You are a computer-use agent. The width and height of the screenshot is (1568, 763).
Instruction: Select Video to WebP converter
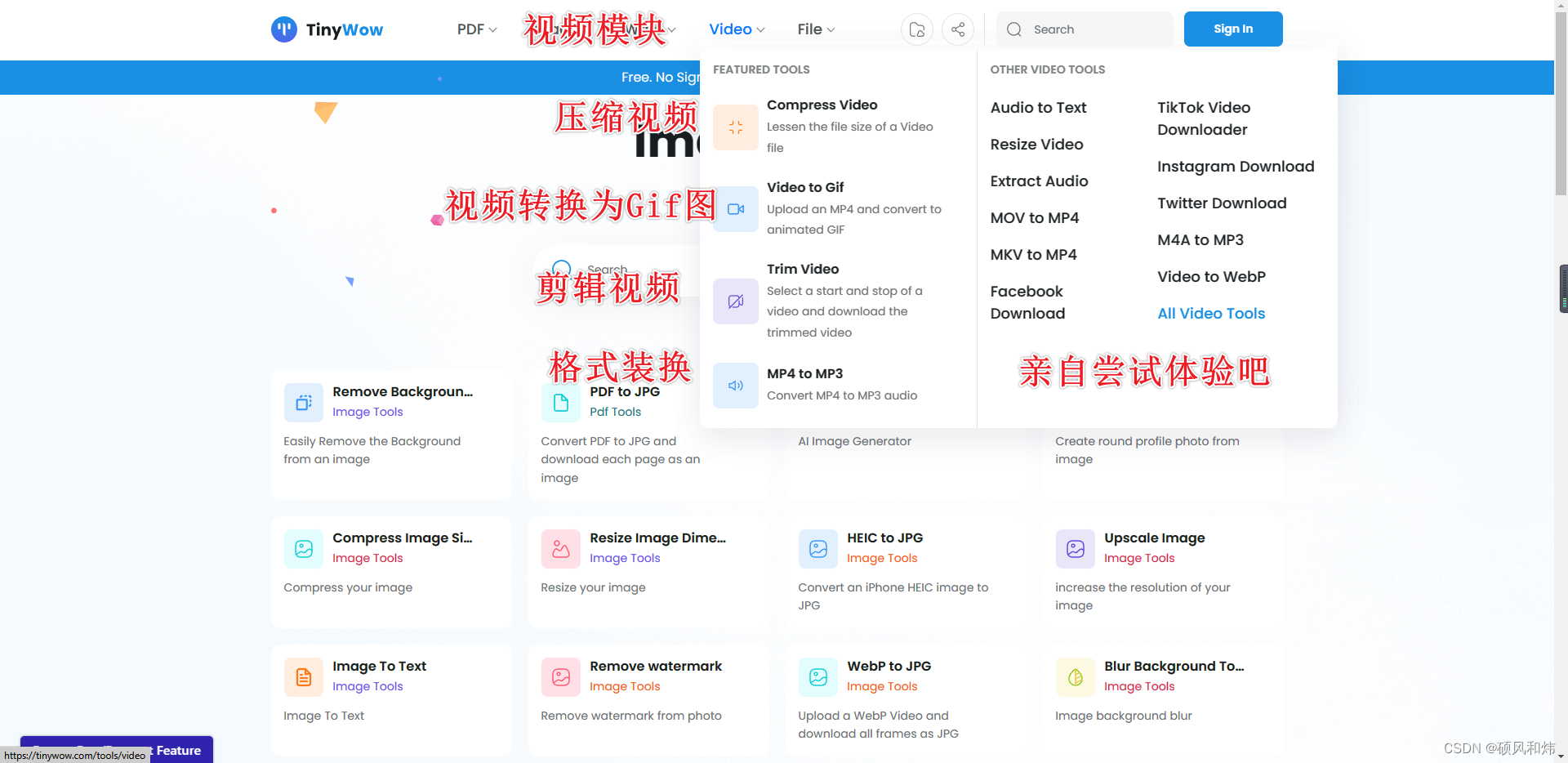1211,277
